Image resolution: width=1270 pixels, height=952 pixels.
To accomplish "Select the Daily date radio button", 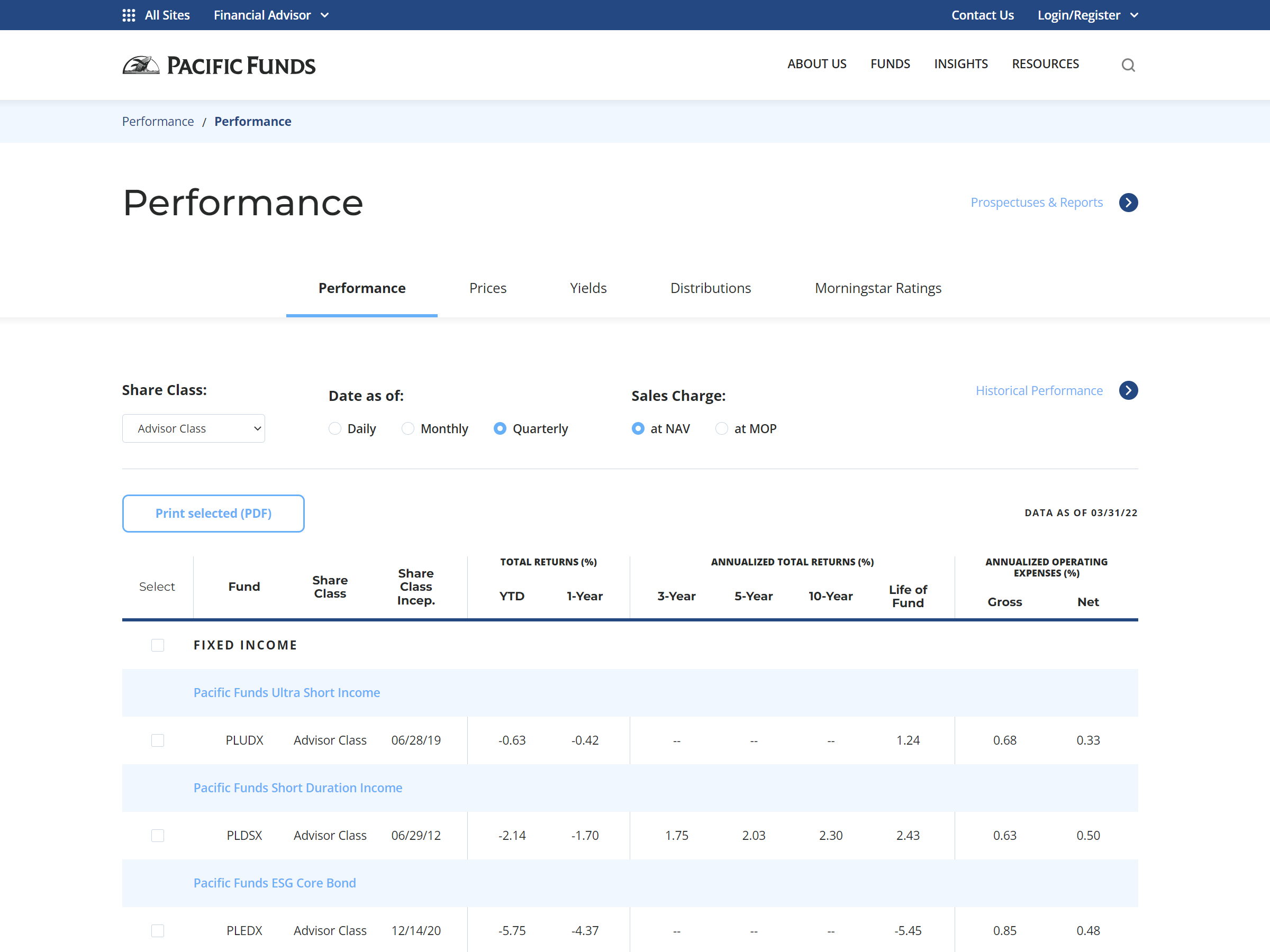I will point(335,428).
